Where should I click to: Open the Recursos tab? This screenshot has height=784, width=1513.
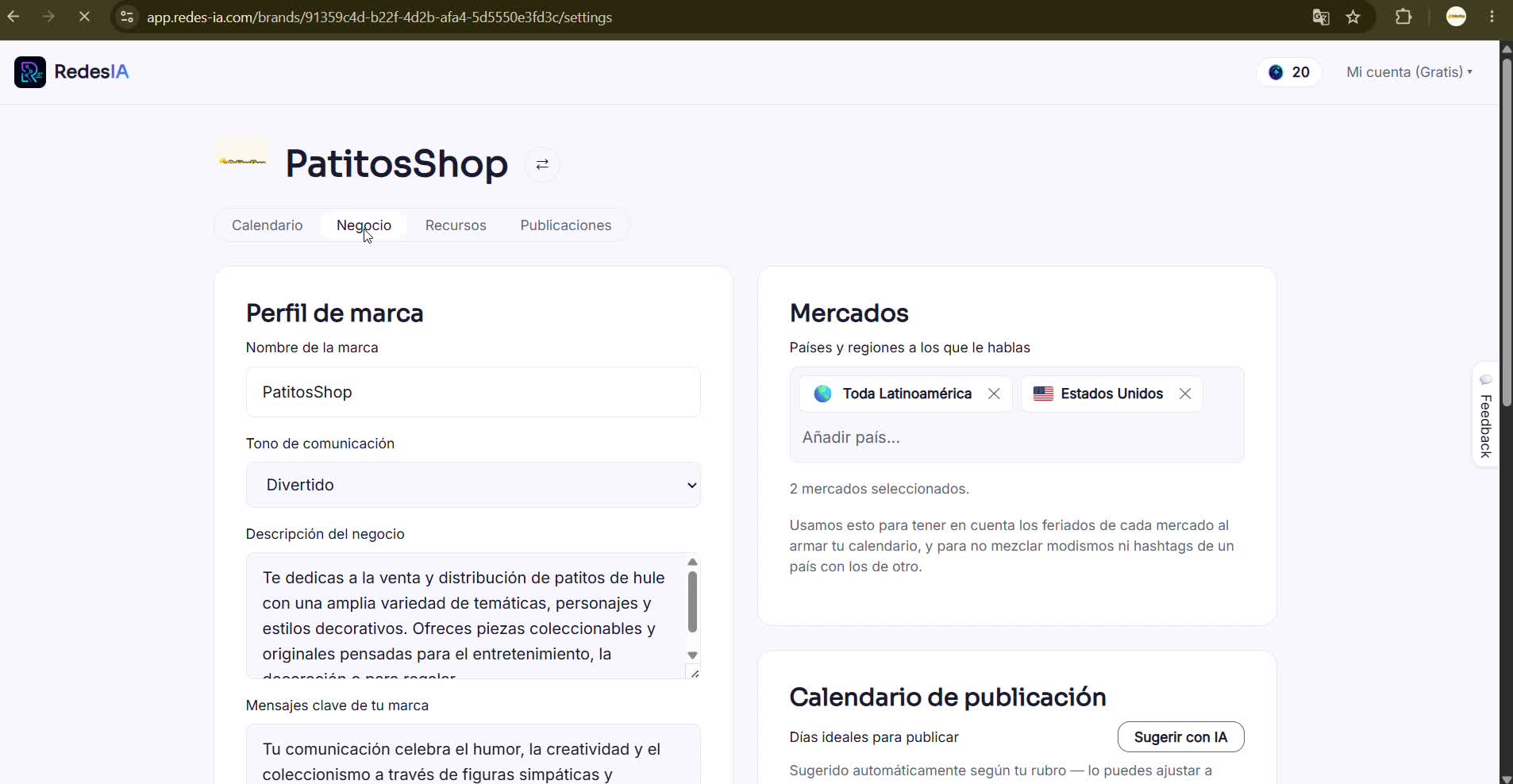point(456,225)
